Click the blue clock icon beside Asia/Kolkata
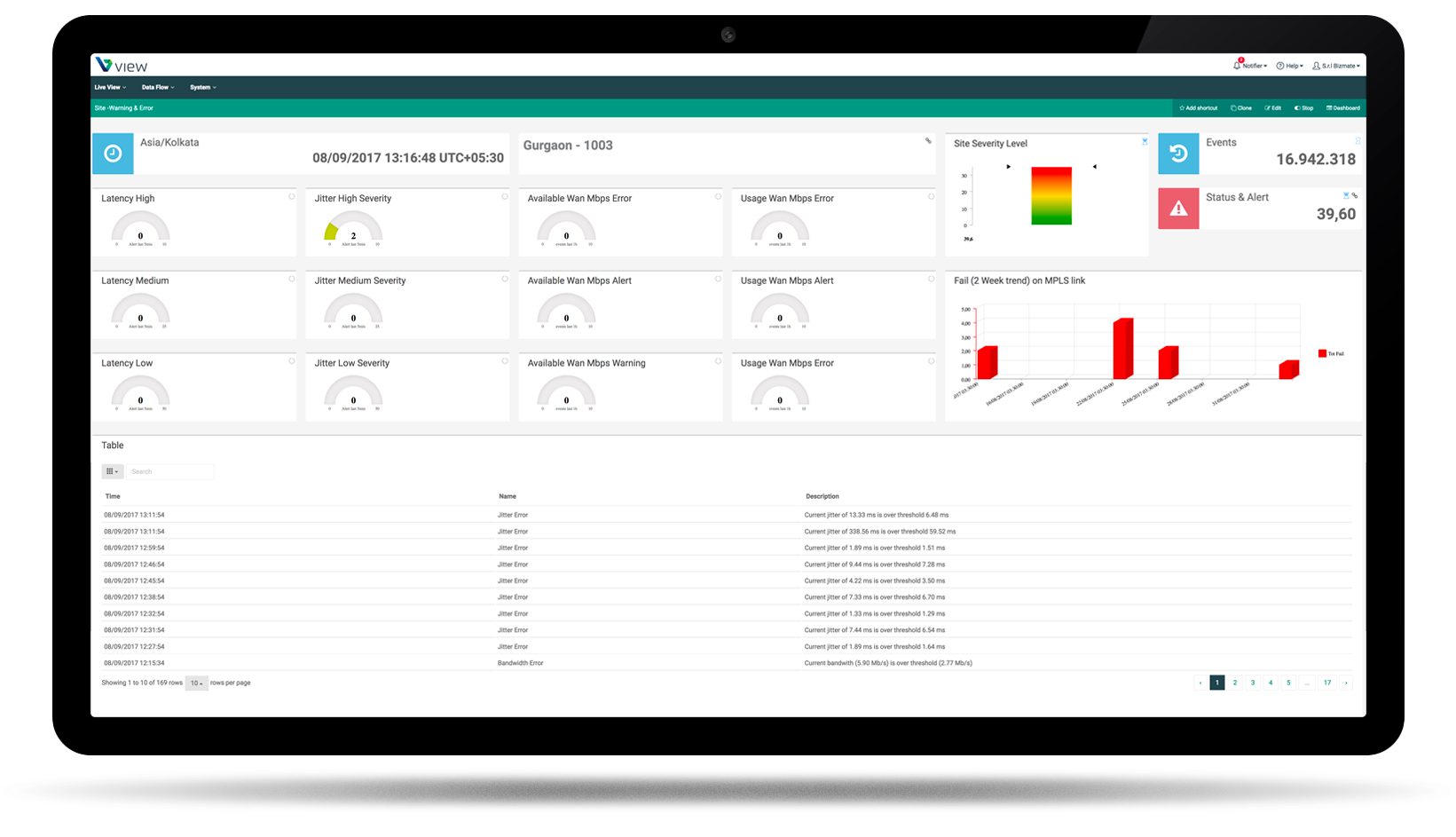The height and width of the screenshot is (837, 1456). pos(113,154)
